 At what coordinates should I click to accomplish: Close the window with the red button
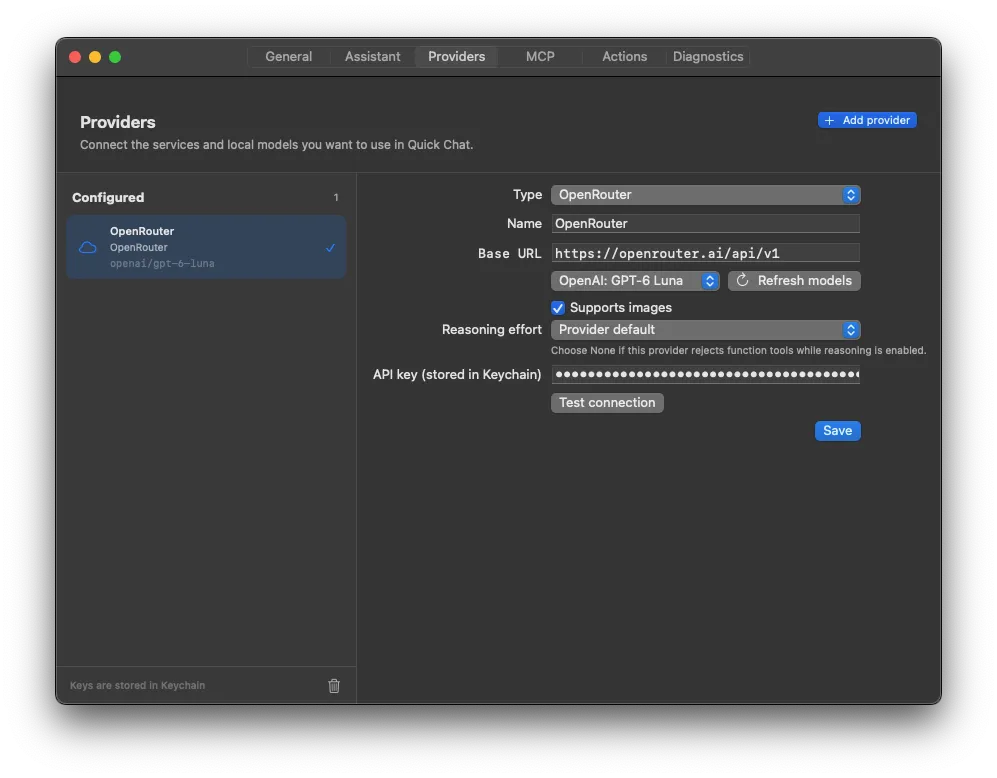[x=75, y=57]
